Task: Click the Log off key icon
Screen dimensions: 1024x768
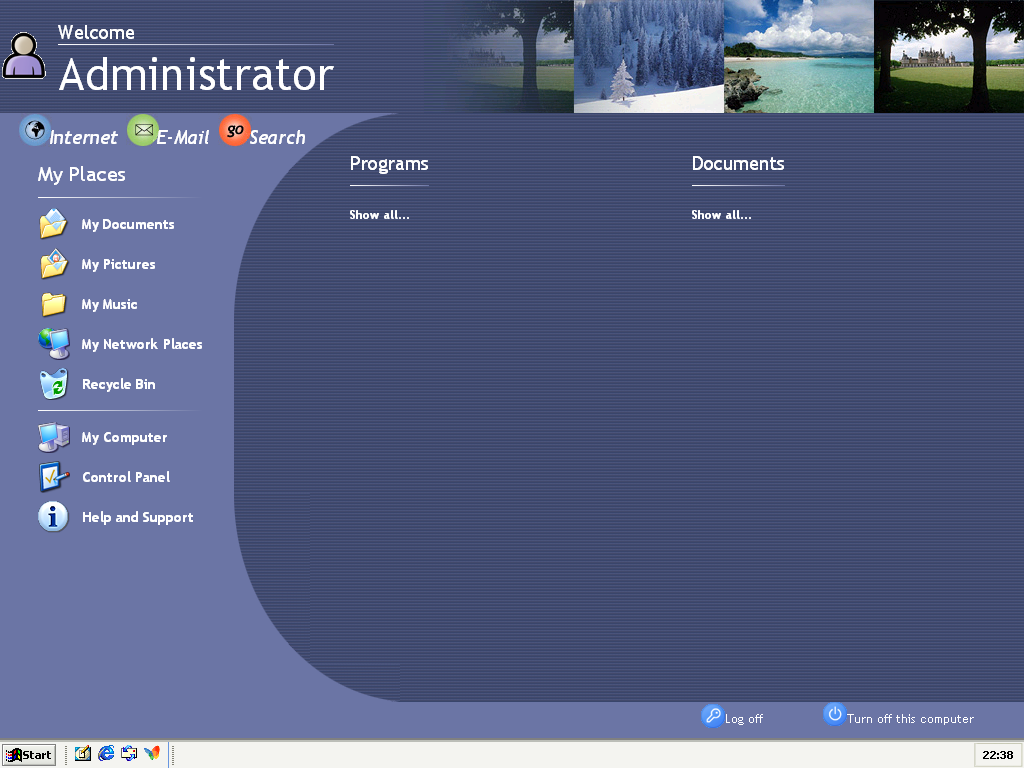Action: point(712,716)
